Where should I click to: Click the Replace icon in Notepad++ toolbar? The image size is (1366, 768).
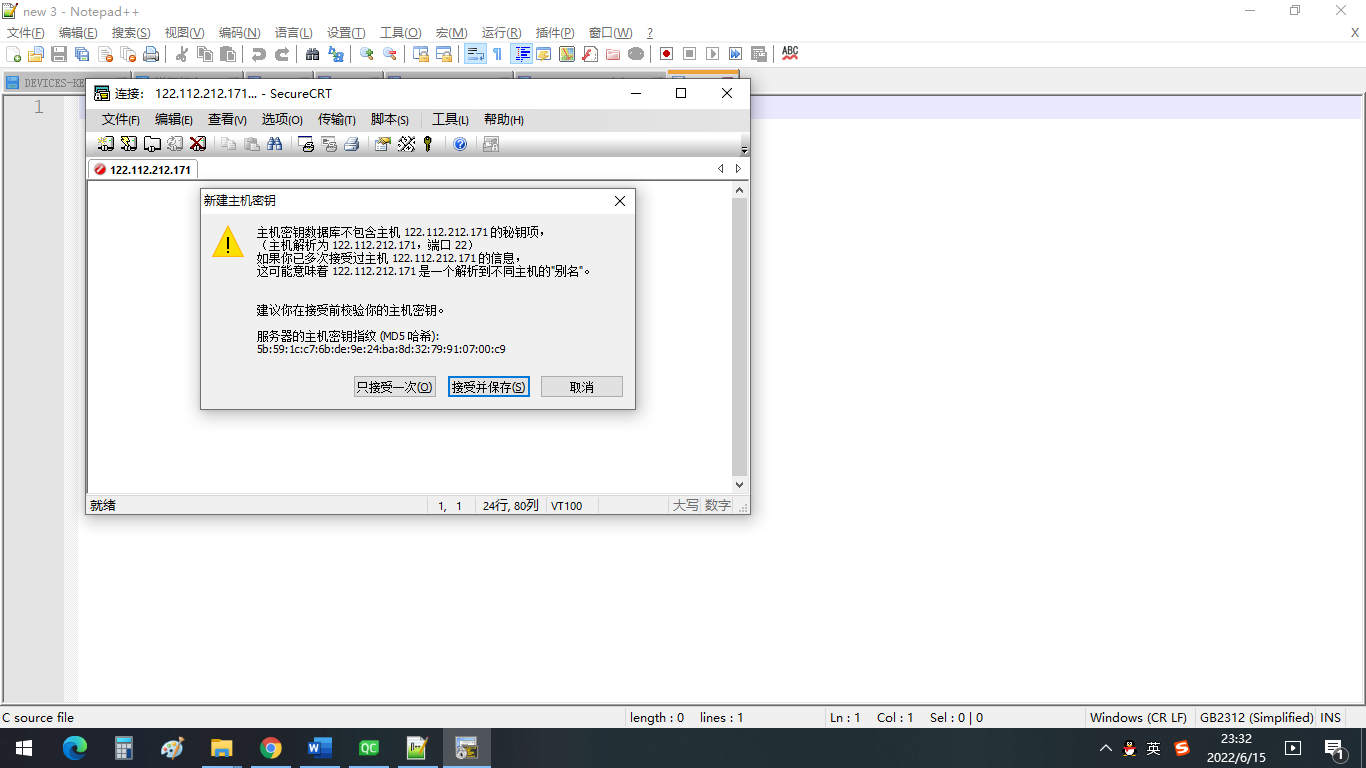coord(336,54)
